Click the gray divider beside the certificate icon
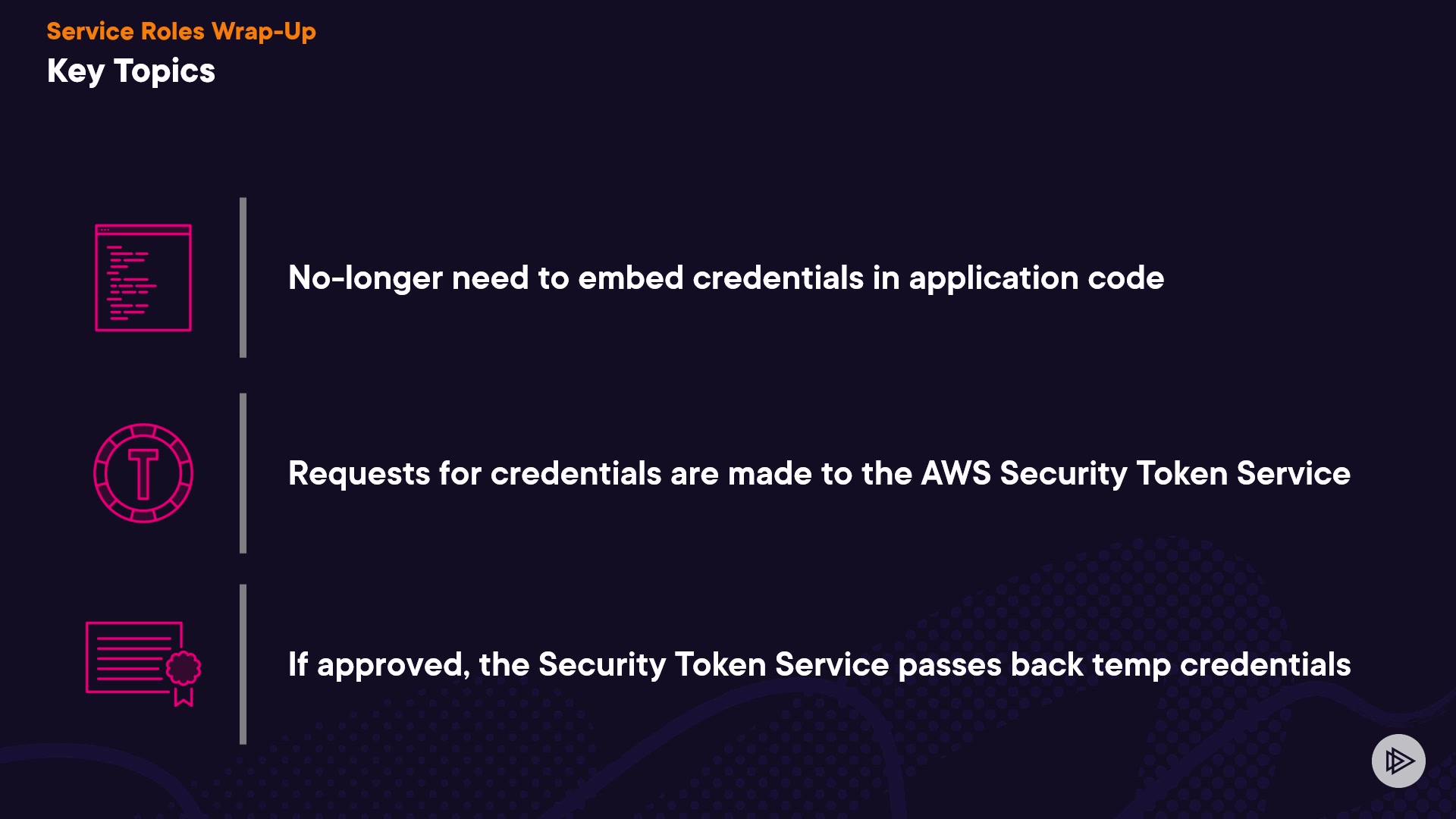The width and height of the screenshot is (1456, 819). pos(243,664)
